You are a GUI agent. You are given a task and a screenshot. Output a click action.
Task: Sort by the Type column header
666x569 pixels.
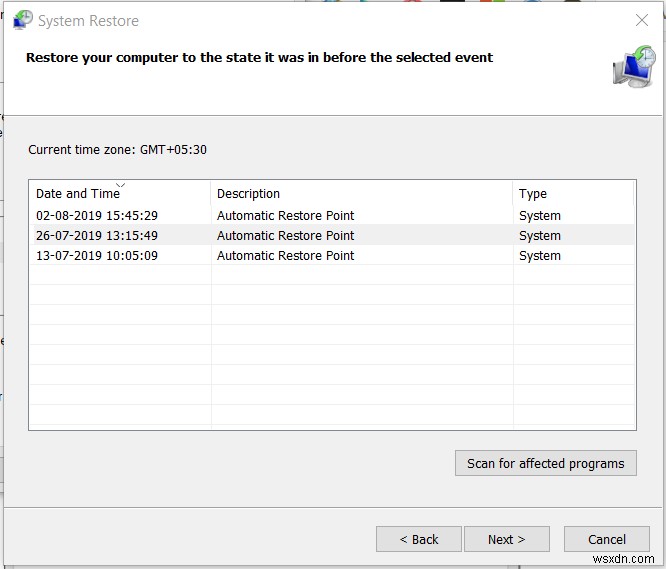tap(533, 194)
